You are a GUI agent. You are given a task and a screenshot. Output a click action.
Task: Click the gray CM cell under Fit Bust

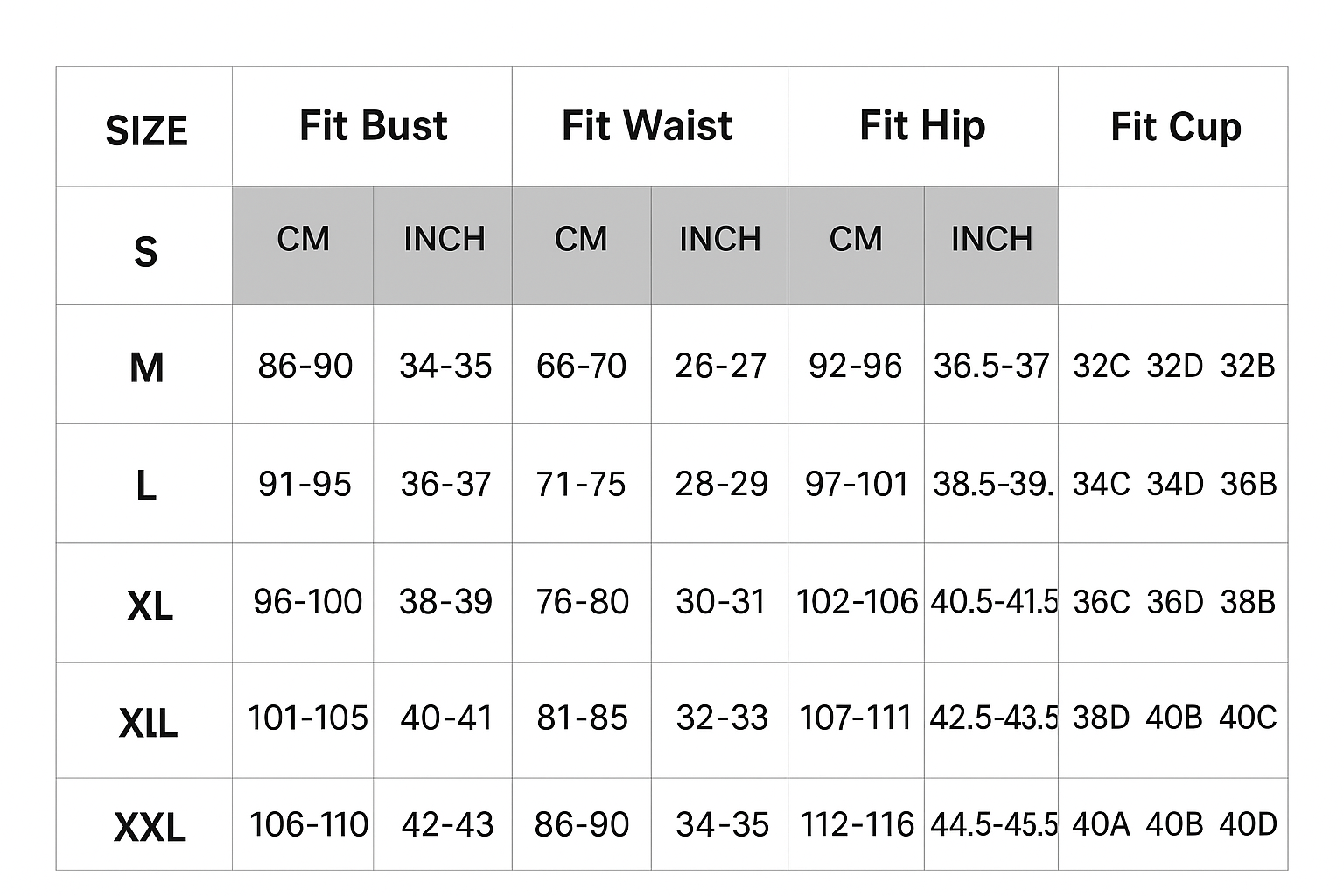303,246
